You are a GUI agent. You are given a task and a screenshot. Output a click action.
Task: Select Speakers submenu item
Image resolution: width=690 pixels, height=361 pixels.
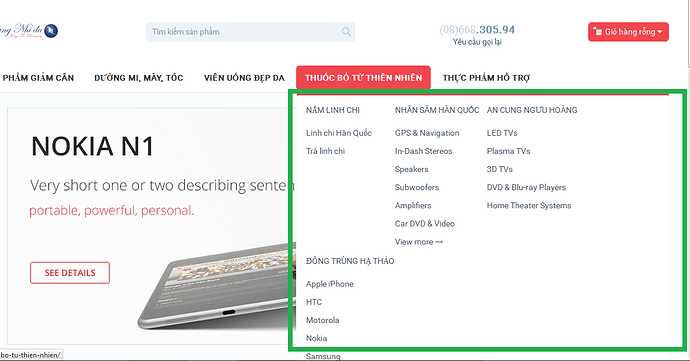(411, 169)
